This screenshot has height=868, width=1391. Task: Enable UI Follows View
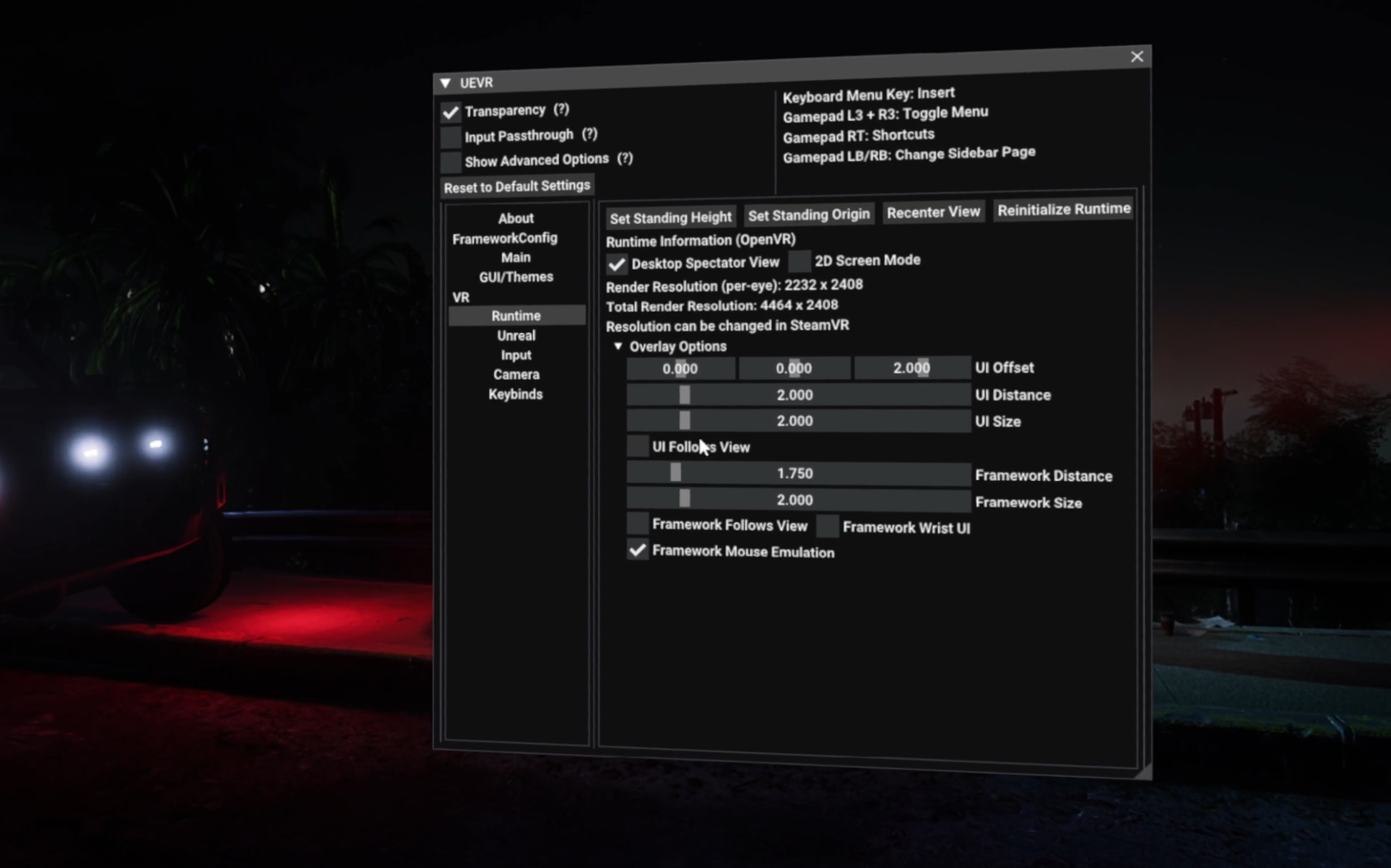tap(637, 446)
